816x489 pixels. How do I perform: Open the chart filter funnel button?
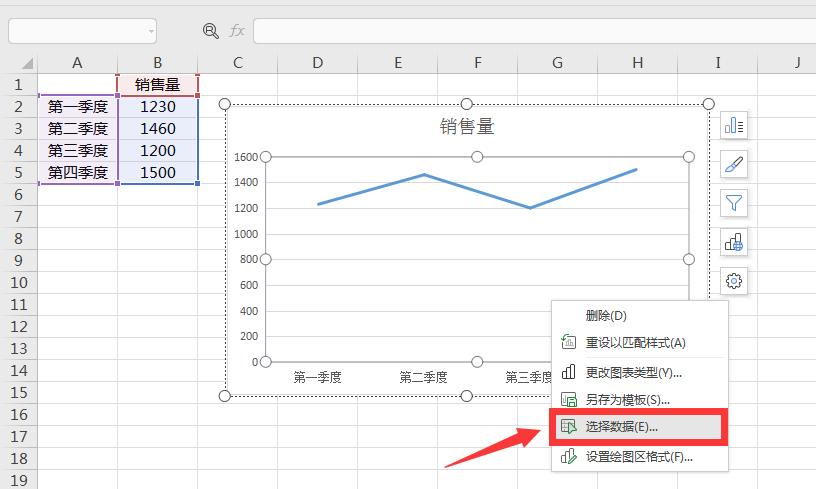click(734, 203)
